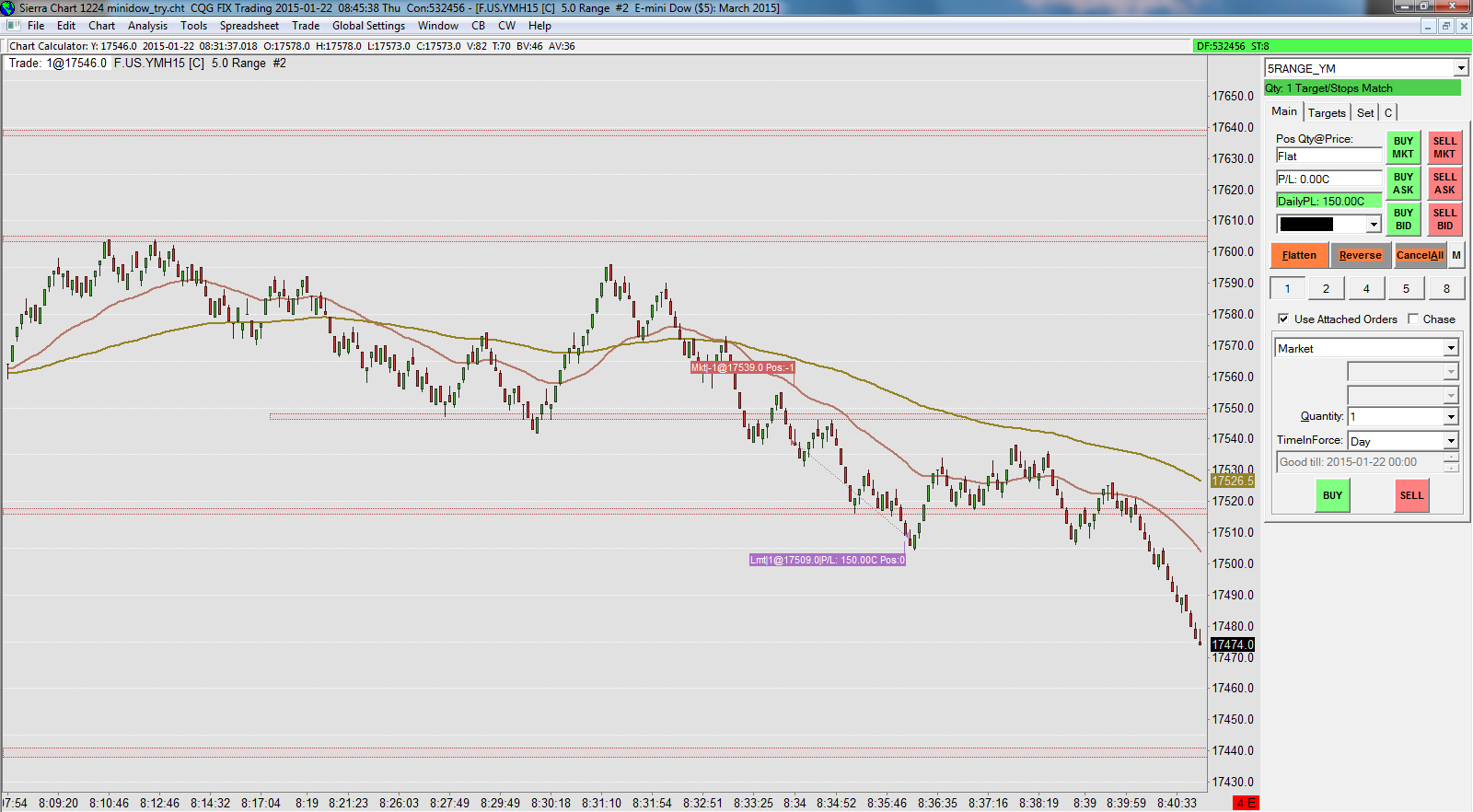Switch to the C tab
1473x812 pixels.
pyautogui.click(x=1388, y=112)
